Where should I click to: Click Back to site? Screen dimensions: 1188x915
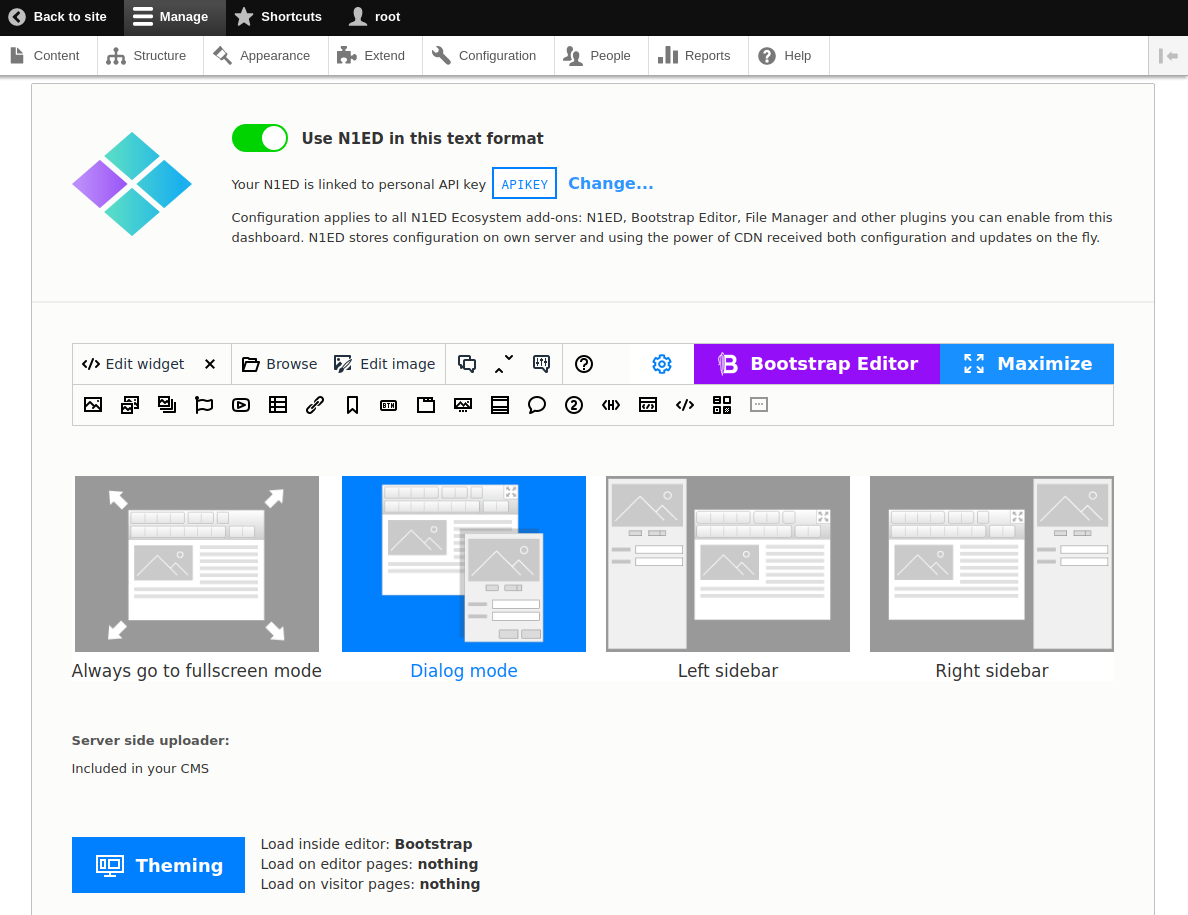58,17
